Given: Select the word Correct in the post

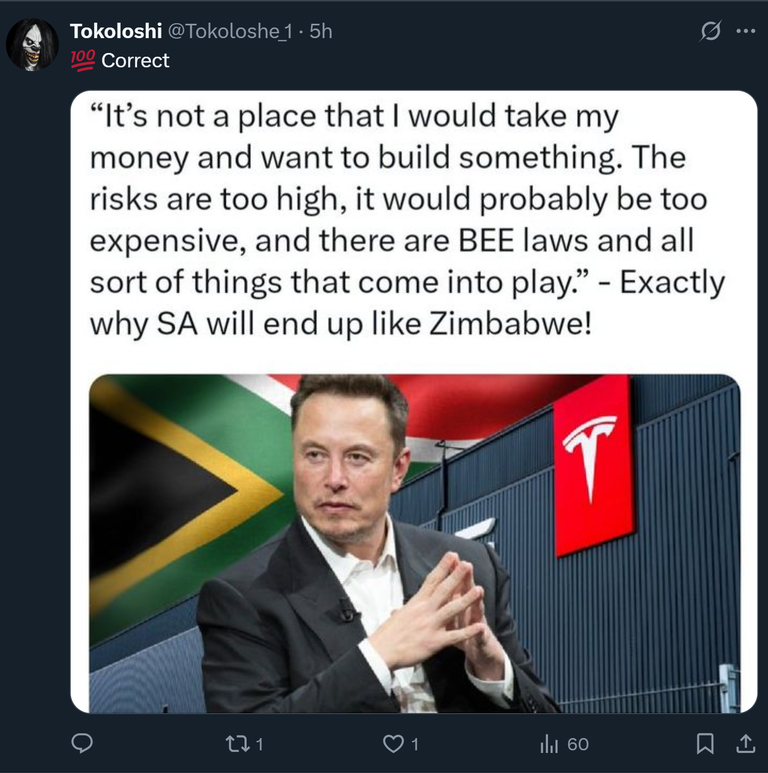Looking at the screenshot, I should point(135,61).
